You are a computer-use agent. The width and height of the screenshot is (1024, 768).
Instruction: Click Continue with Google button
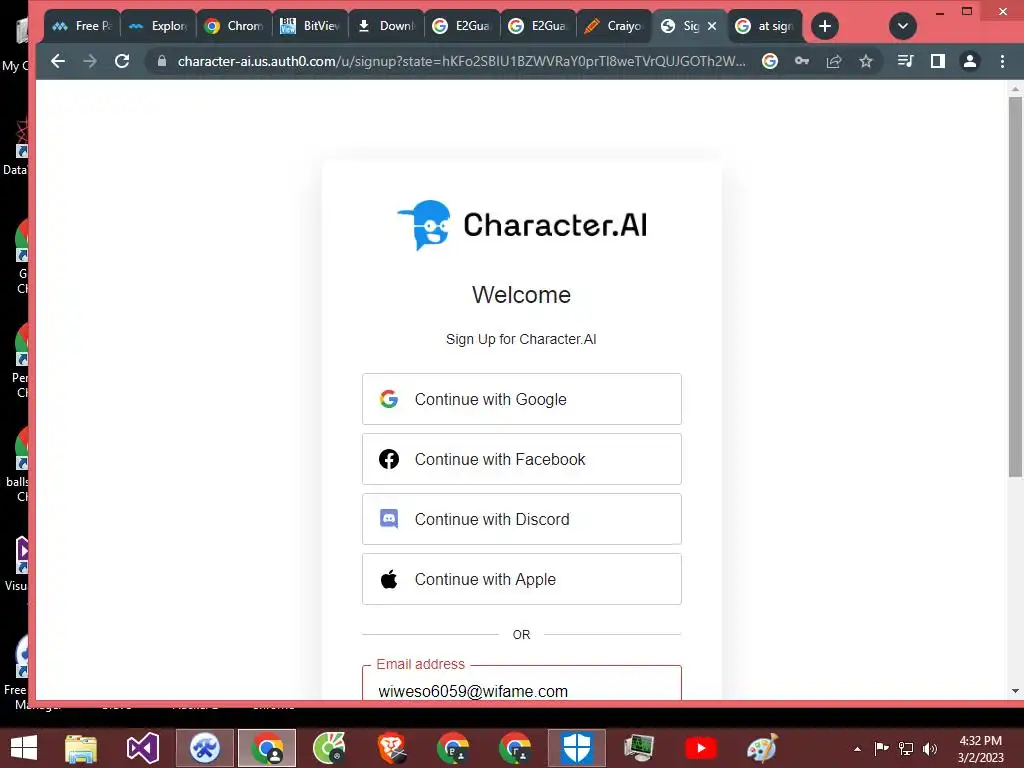coord(522,399)
